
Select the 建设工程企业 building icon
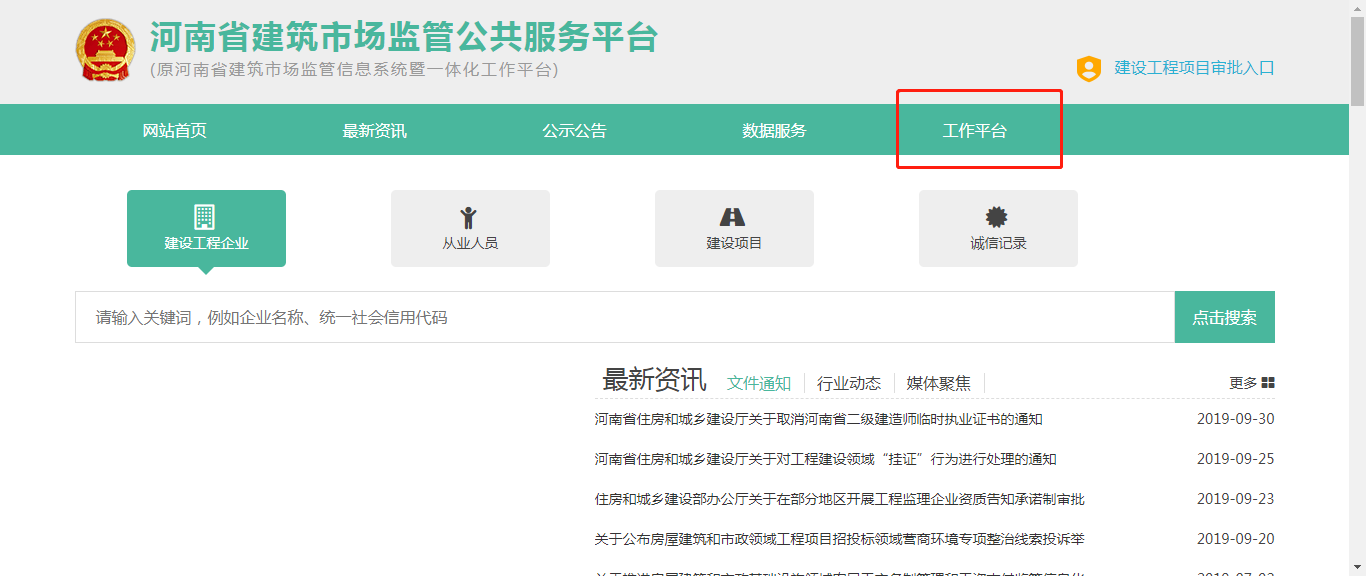(x=205, y=217)
